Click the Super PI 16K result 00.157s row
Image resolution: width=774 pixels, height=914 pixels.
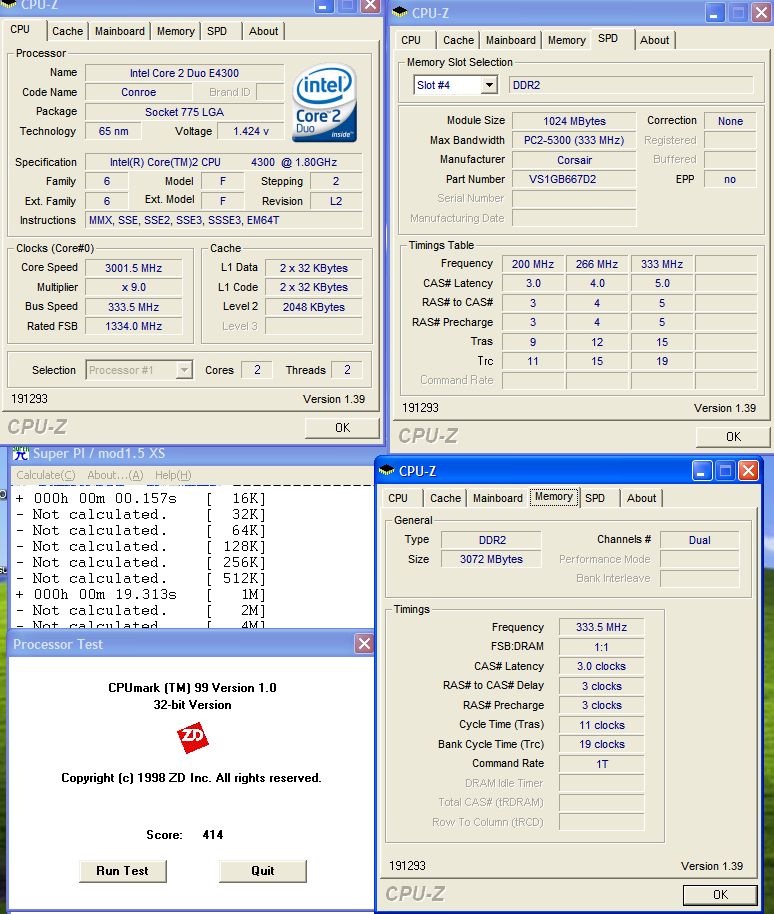pyautogui.click(x=140, y=498)
